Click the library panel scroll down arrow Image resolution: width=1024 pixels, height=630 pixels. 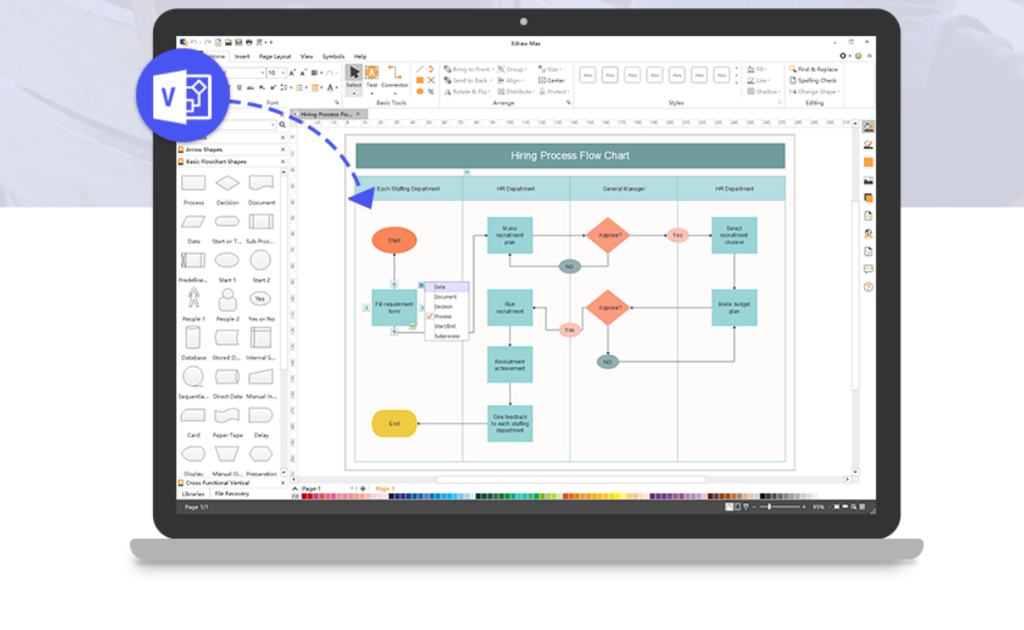click(x=283, y=472)
